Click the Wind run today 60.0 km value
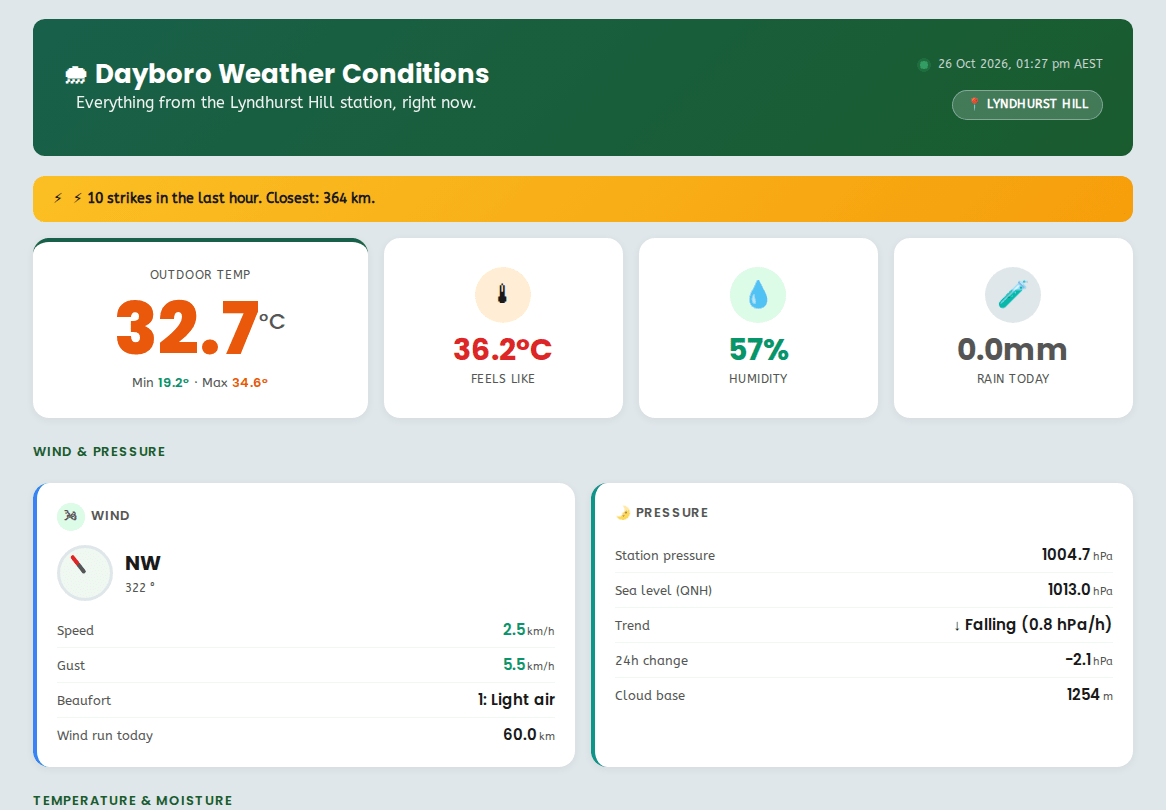Viewport: 1166px width, 810px height. (x=529, y=735)
